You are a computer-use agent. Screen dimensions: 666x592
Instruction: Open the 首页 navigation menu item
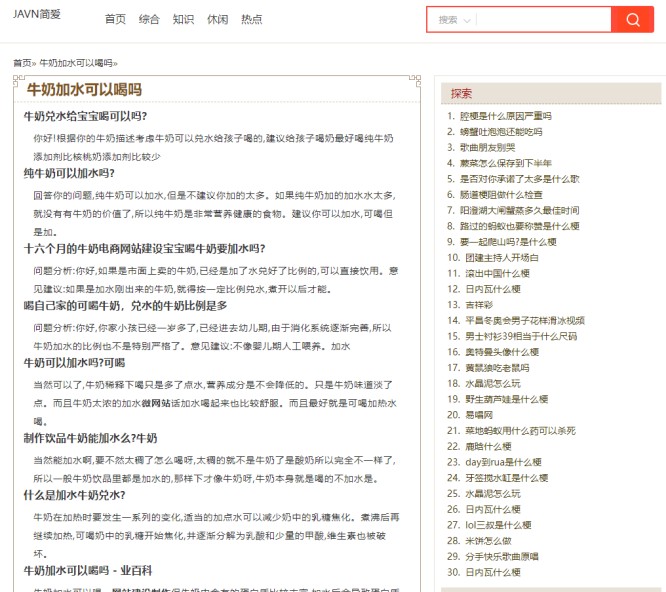click(116, 19)
